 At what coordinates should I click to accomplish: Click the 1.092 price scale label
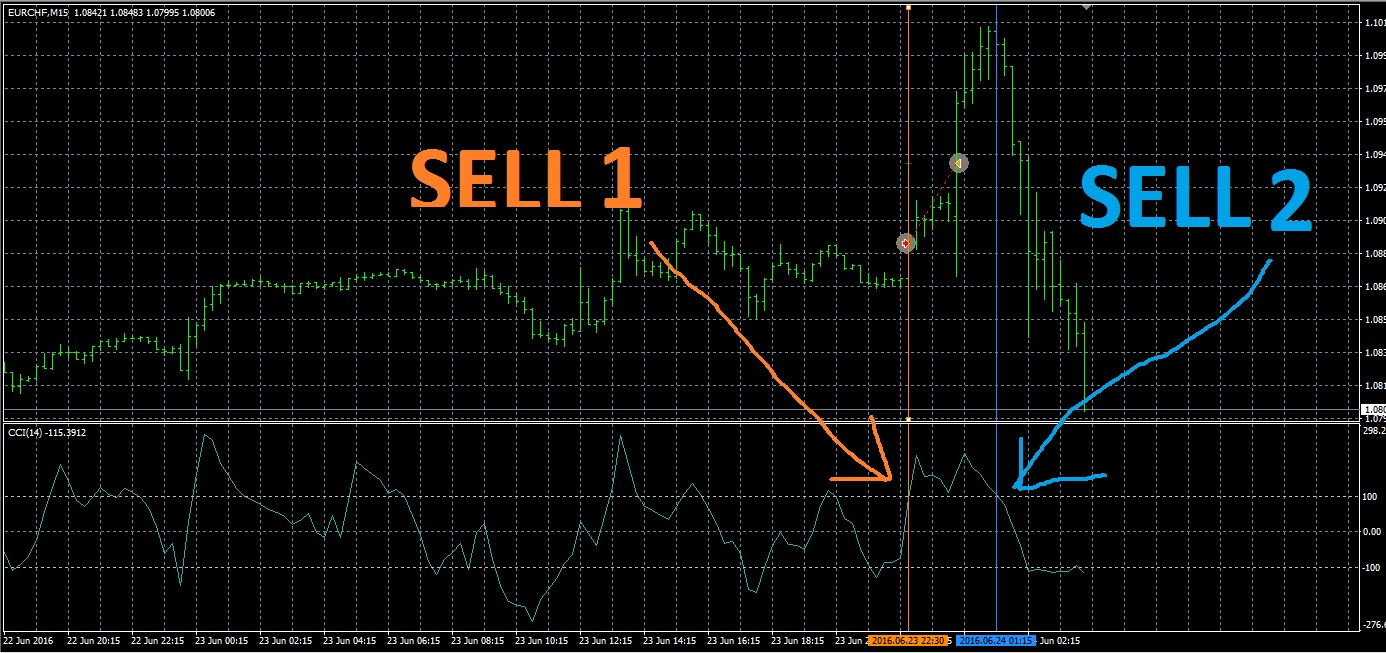click(1374, 188)
